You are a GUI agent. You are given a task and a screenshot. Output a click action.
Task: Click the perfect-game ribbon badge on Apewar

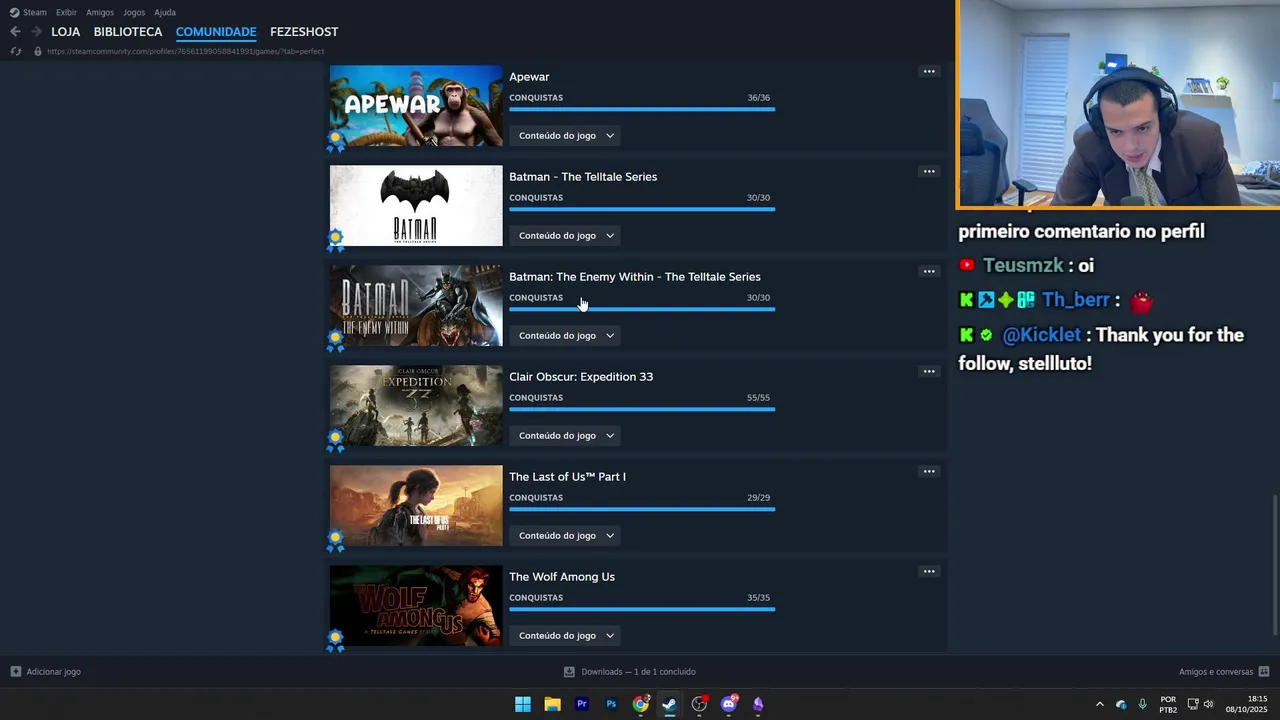click(336, 141)
